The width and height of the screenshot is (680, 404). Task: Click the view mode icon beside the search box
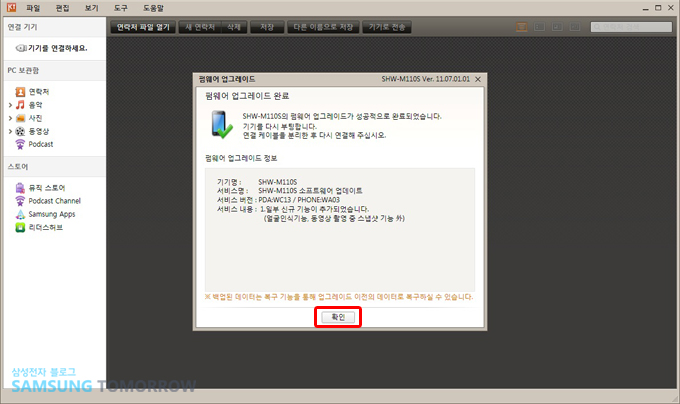(575, 27)
